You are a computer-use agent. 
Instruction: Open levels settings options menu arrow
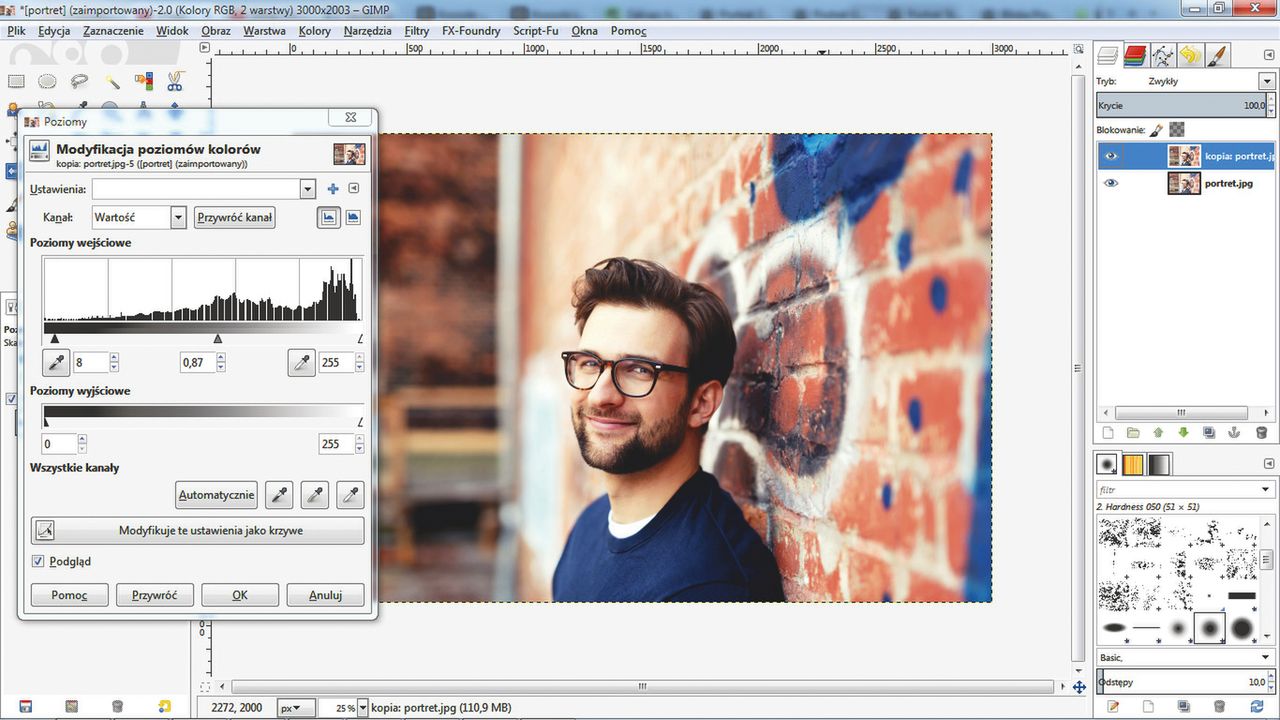click(x=353, y=189)
